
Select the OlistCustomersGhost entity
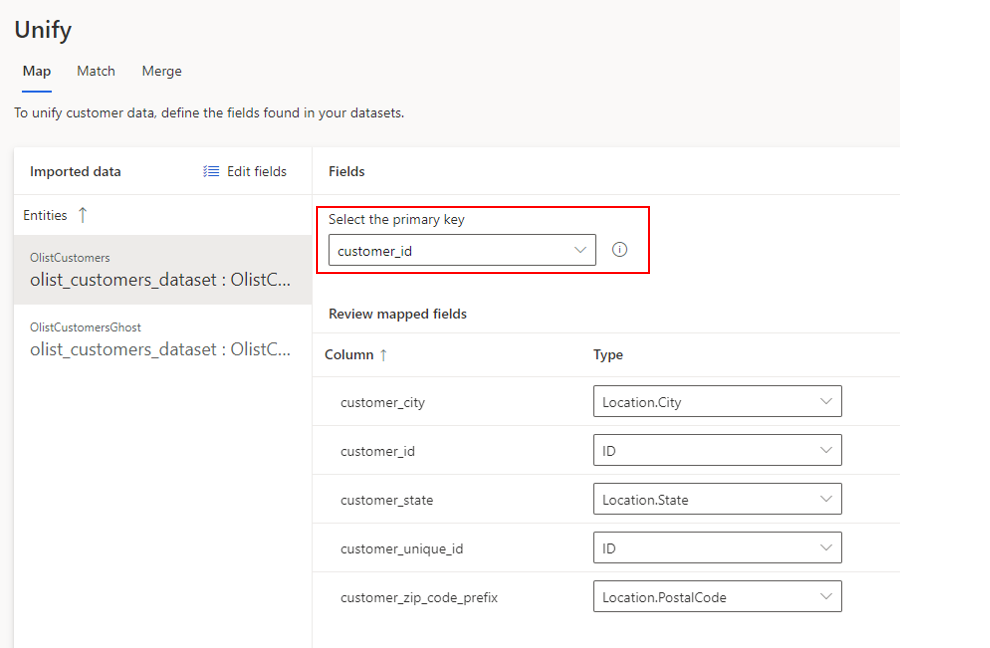tap(162, 339)
